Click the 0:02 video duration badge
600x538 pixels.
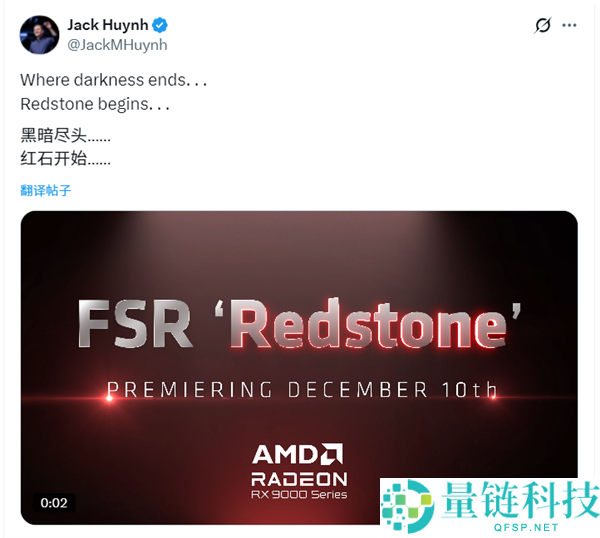[x=54, y=502]
